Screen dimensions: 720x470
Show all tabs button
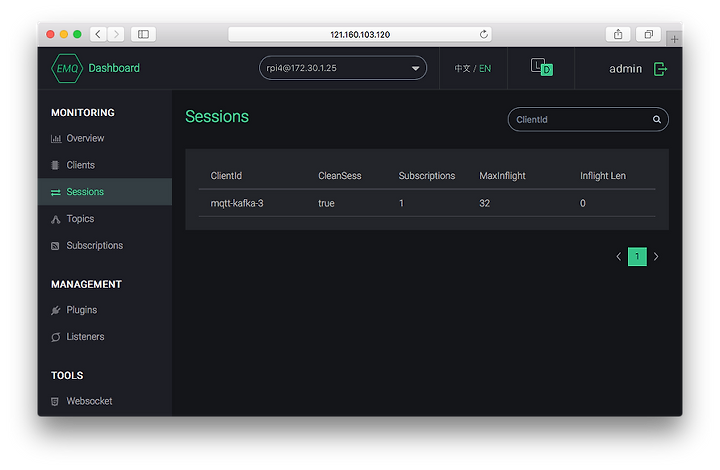point(648,34)
